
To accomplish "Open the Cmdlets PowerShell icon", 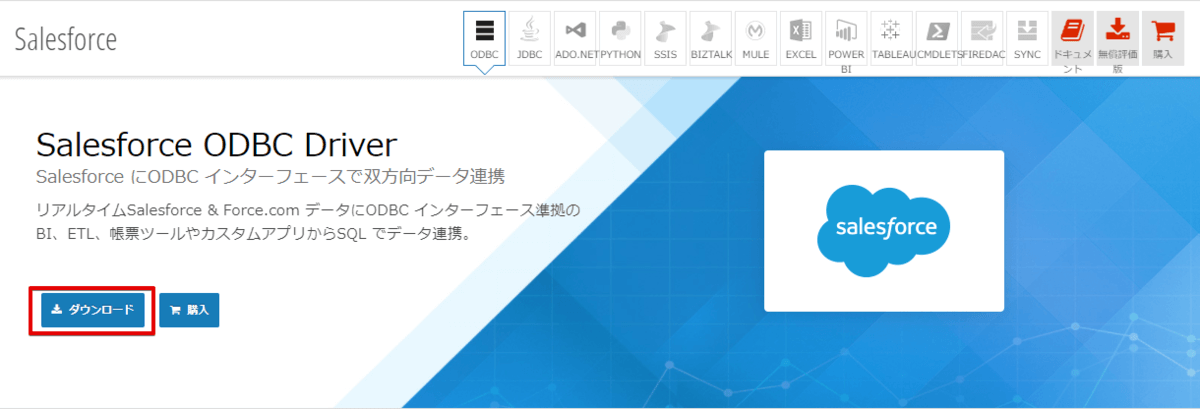I will [937, 38].
